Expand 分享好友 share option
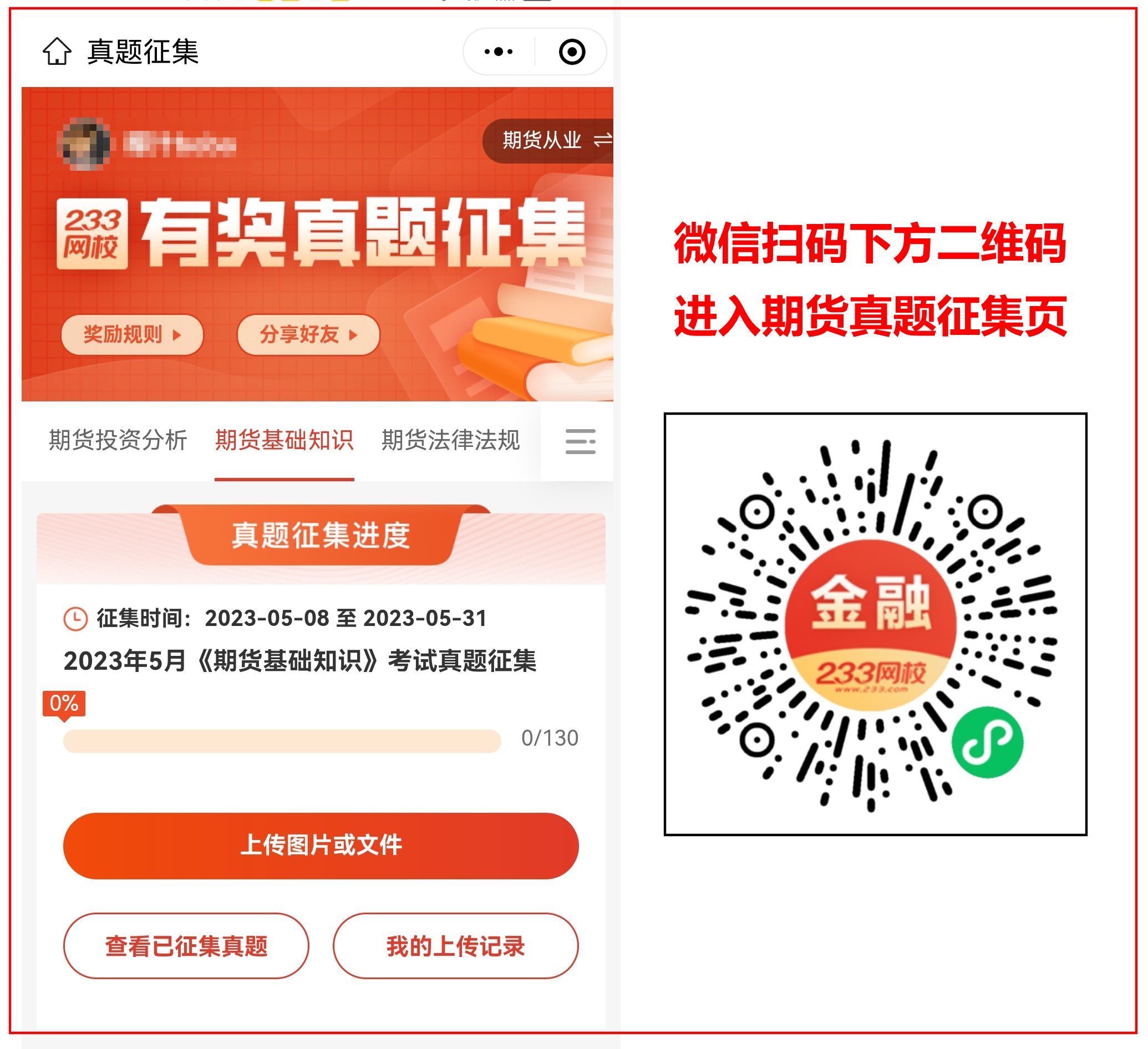The image size is (1148, 1049). pos(308,335)
